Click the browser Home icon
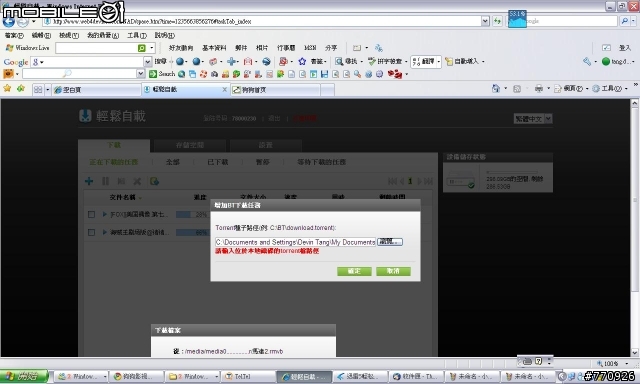Screen dimensions: 640x384 click(496, 89)
